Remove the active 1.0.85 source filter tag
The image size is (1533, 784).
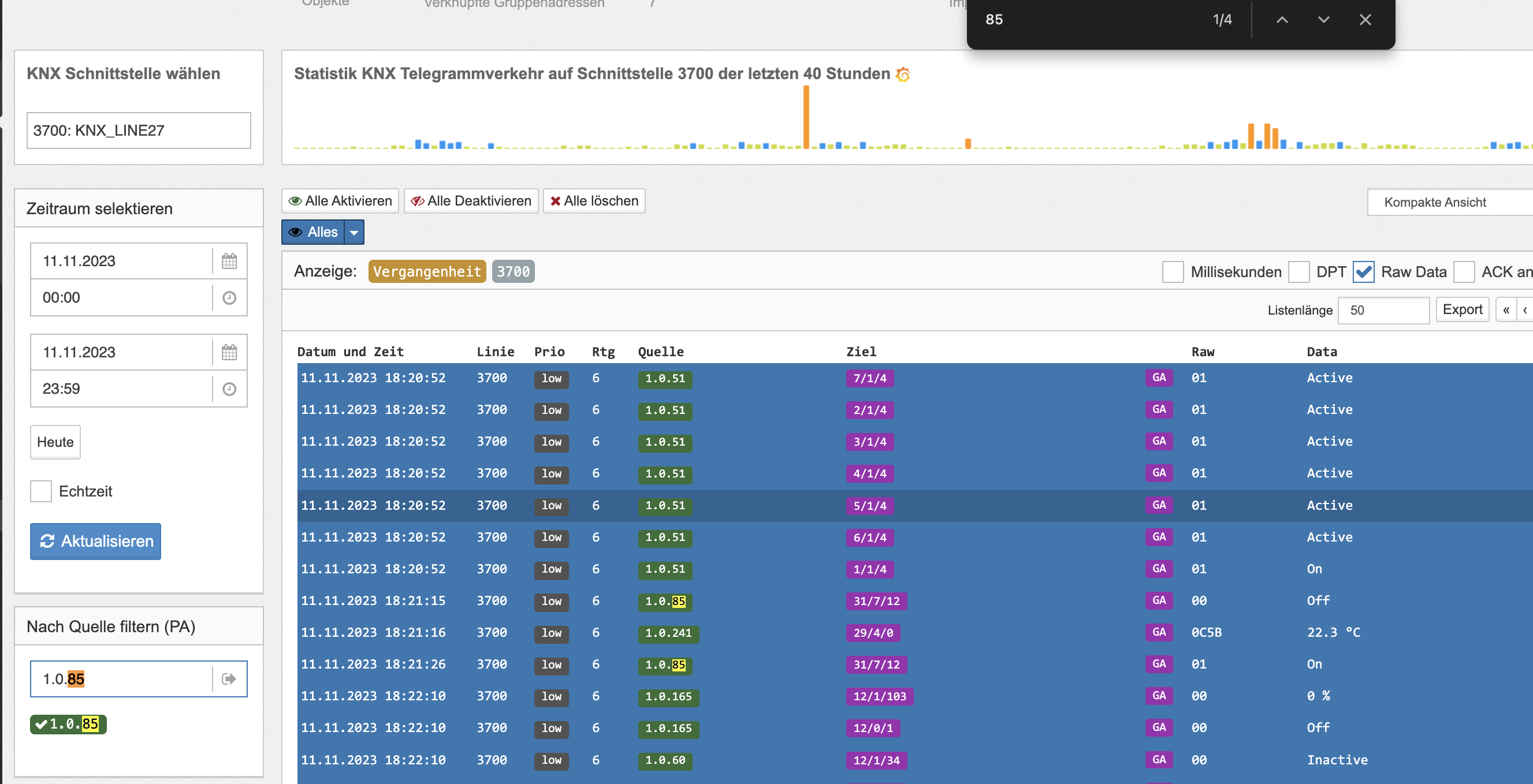(68, 725)
